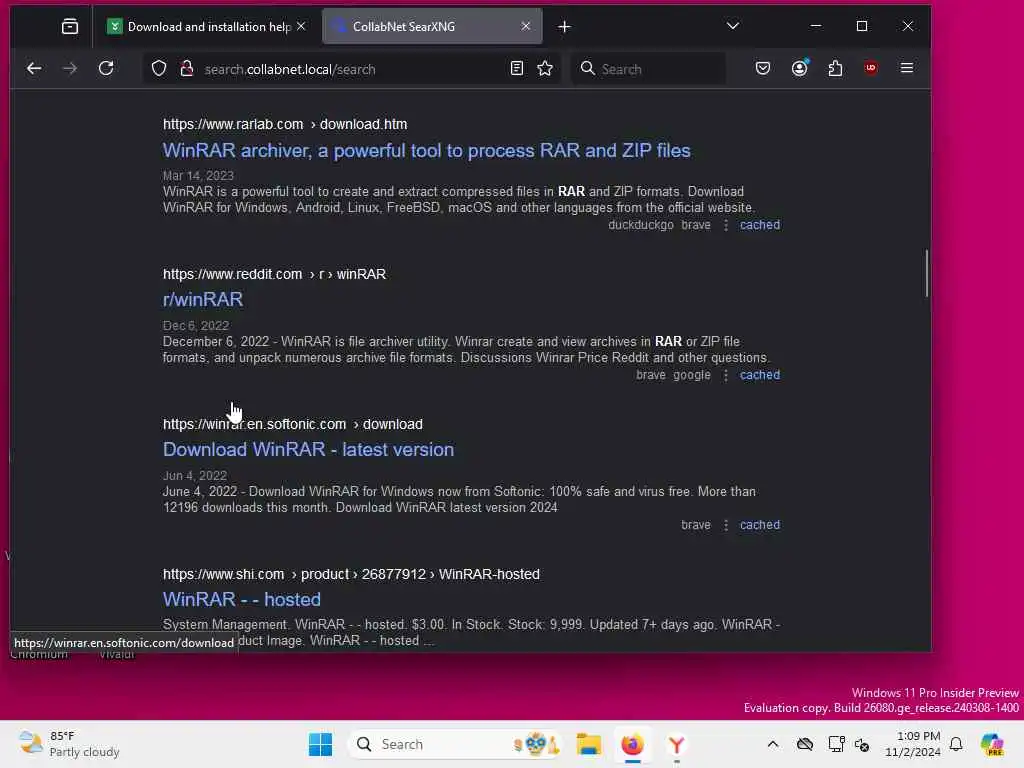Toggle reader view icon in address bar
1024x768 pixels.
(x=517, y=69)
